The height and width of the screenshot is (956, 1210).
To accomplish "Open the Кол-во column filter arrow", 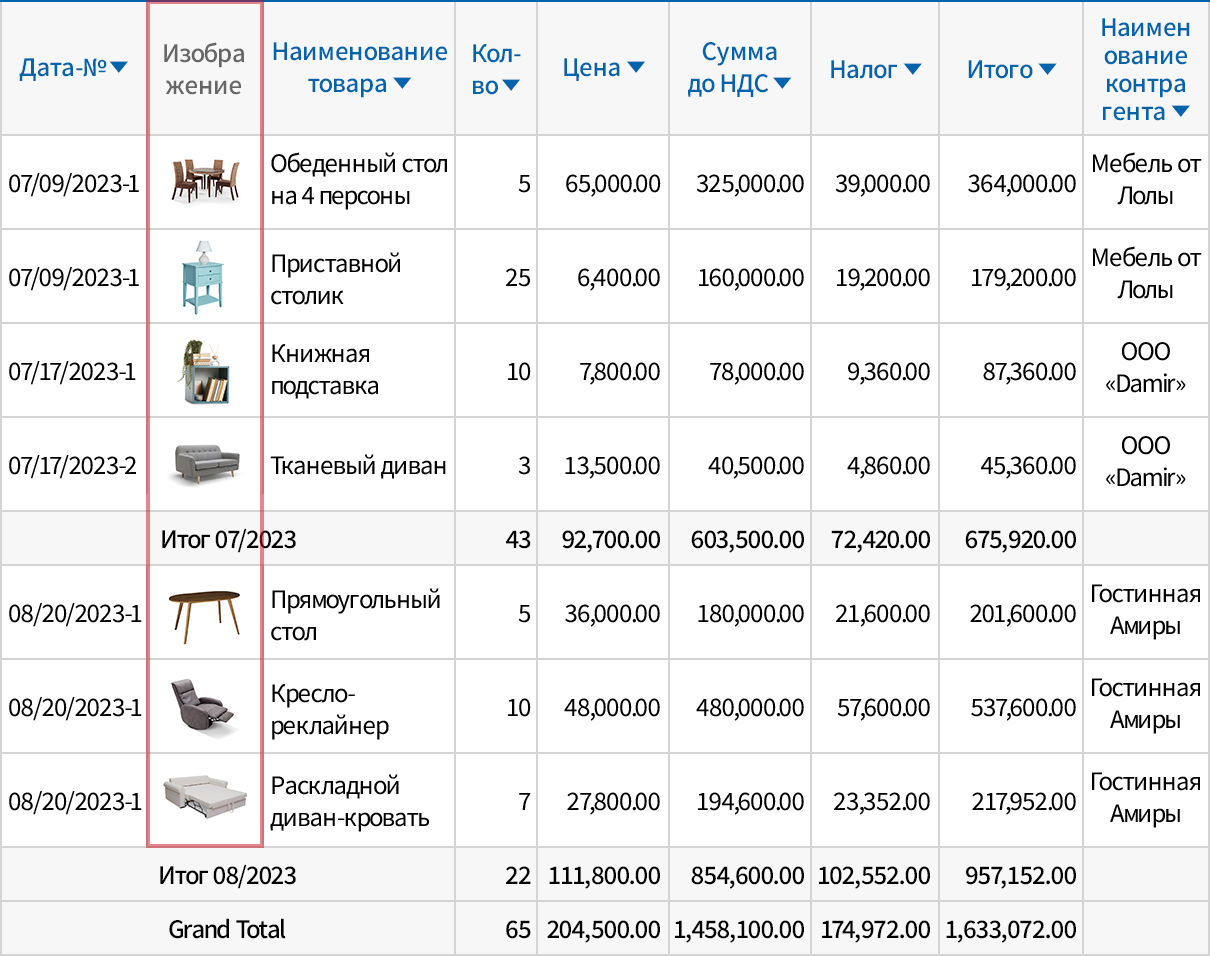I will tap(510, 86).
